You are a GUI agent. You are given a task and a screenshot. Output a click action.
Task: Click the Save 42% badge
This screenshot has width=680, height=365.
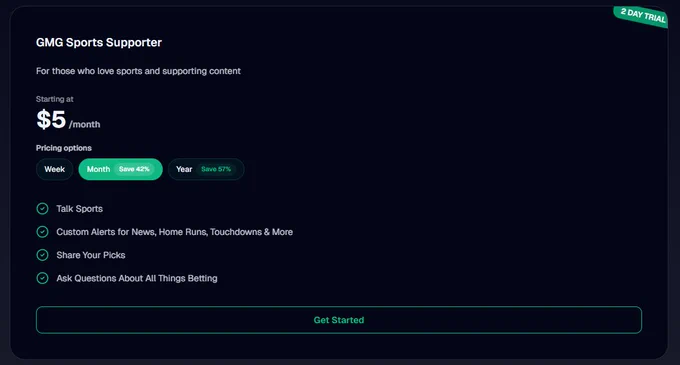(x=134, y=169)
